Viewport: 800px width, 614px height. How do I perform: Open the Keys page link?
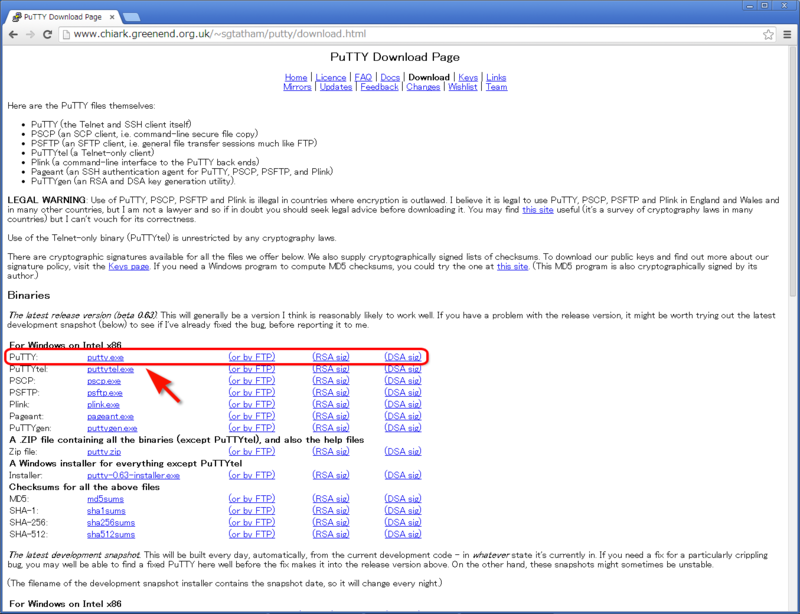pos(129,266)
